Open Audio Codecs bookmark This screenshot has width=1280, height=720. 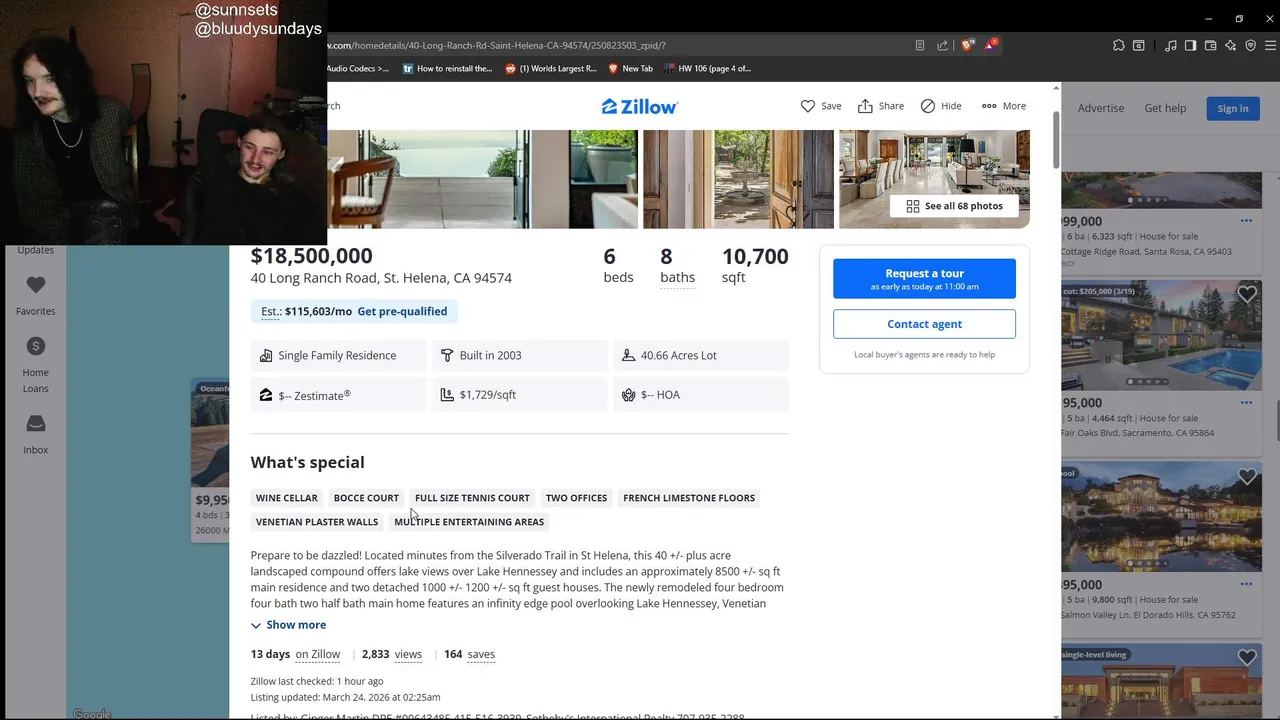coord(357,69)
